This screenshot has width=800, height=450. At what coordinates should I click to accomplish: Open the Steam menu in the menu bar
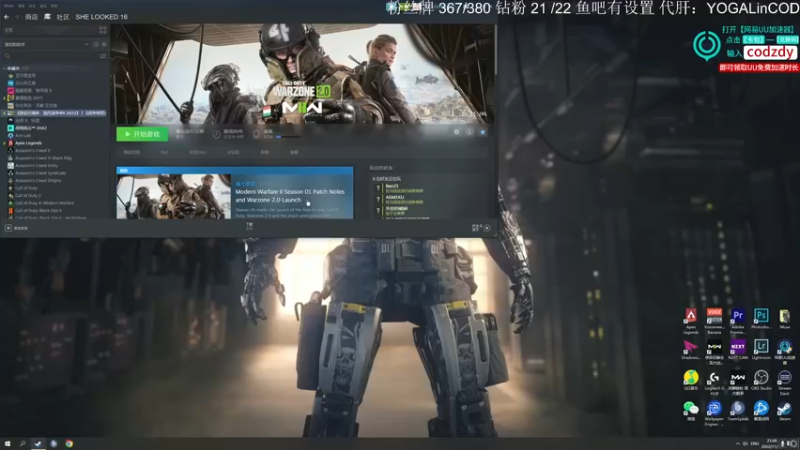(x=9, y=6)
